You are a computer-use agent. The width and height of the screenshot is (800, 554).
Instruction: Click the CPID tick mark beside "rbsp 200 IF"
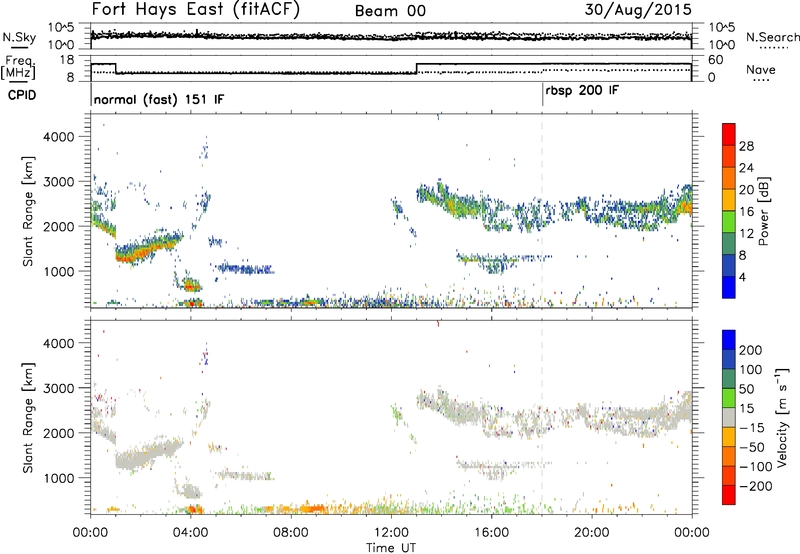[542, 94]
